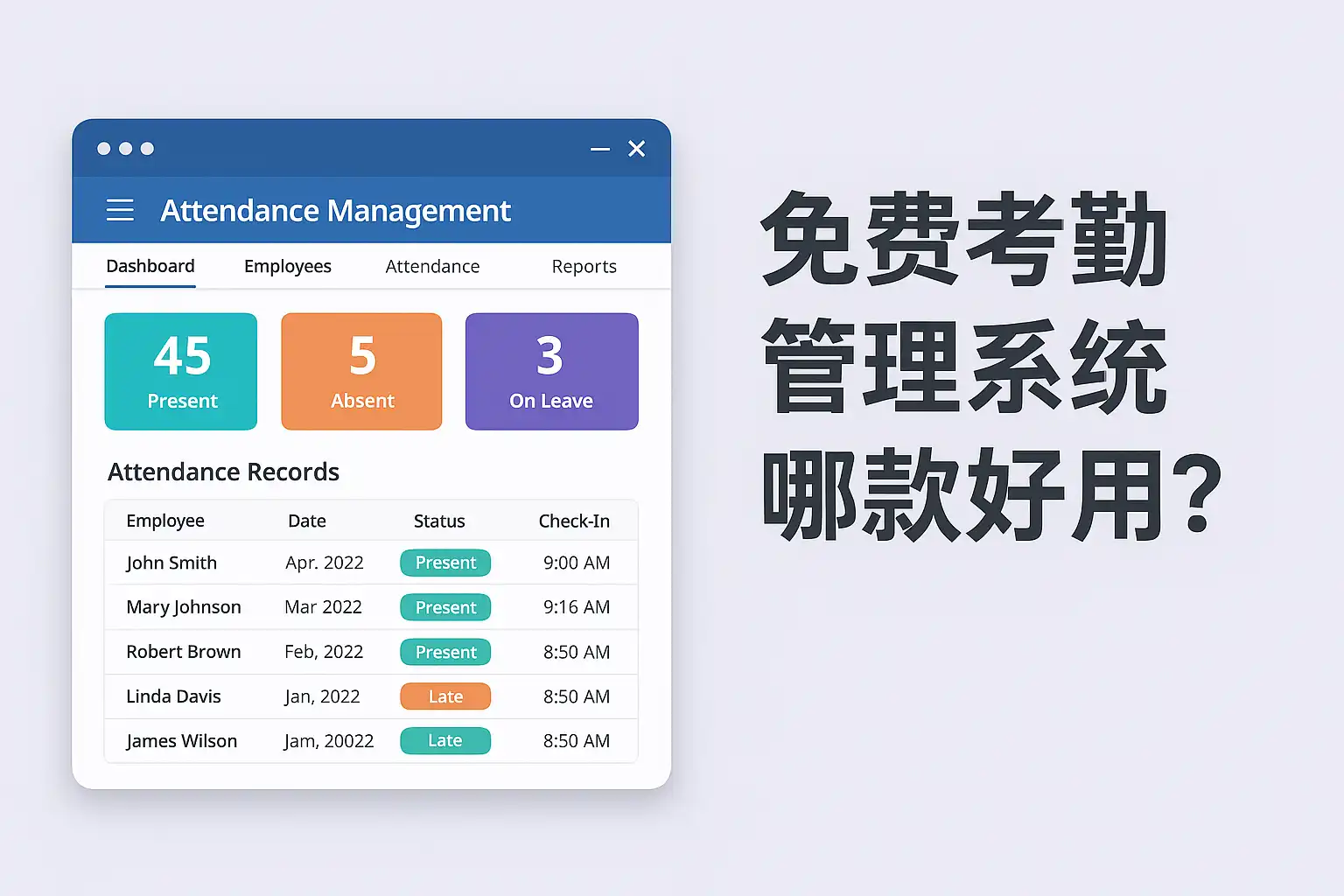Click John Smith's Present status badge

(445, 563)
